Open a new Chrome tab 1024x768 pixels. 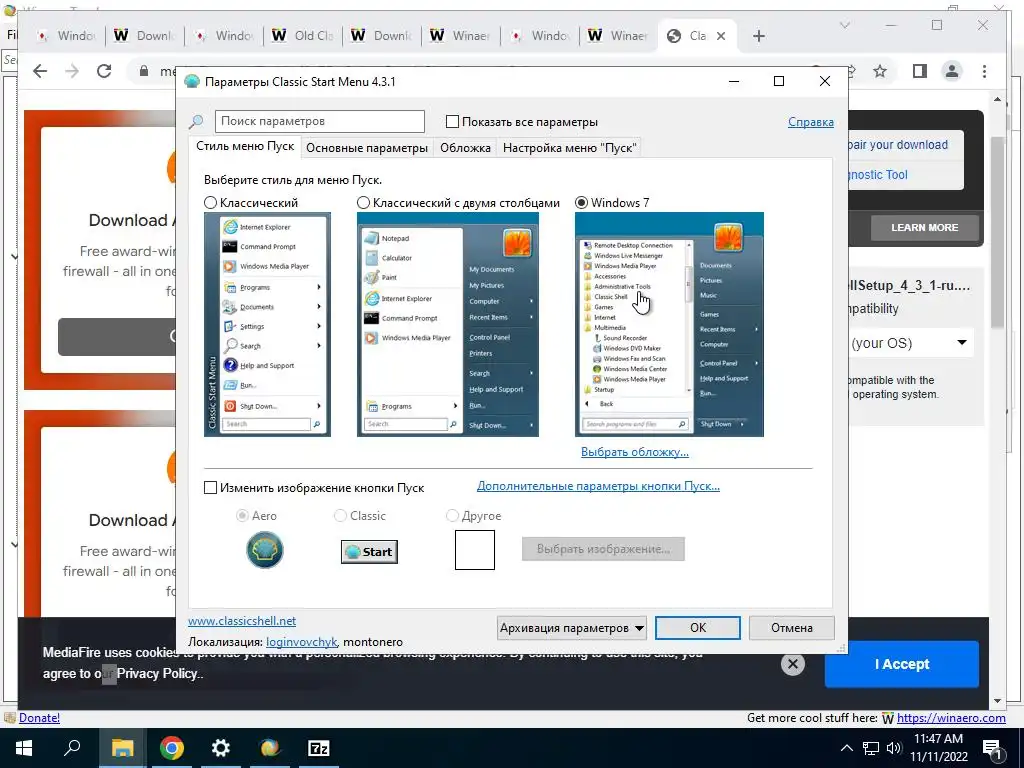click(x=758, y=36)
